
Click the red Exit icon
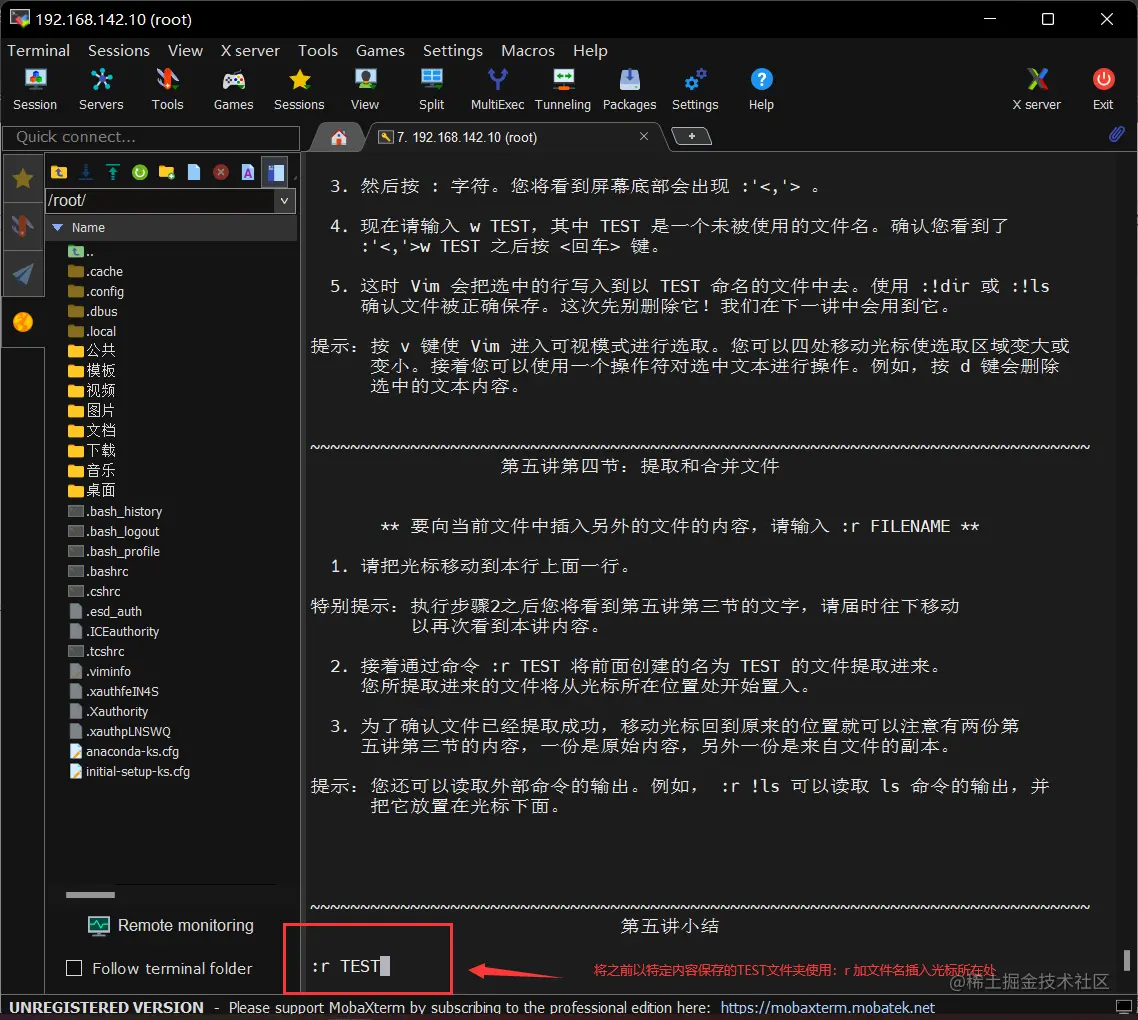coord(1103,89)
